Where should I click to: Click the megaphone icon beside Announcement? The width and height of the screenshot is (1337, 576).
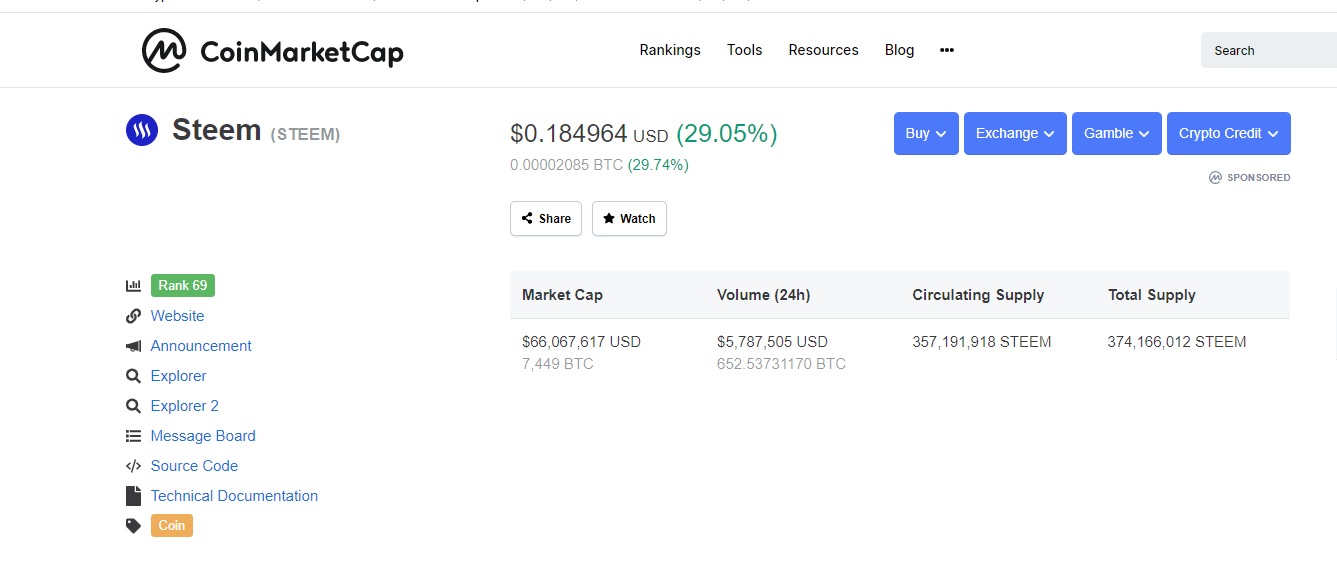pos(133,346)
